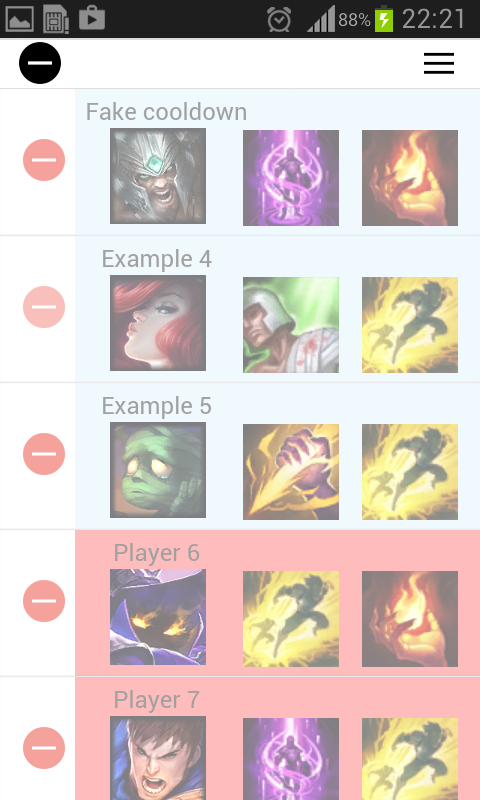Start Teleport spell cooldown for Fake cooldown
This screenshot has width=480, height=800.
pos(291,178)
